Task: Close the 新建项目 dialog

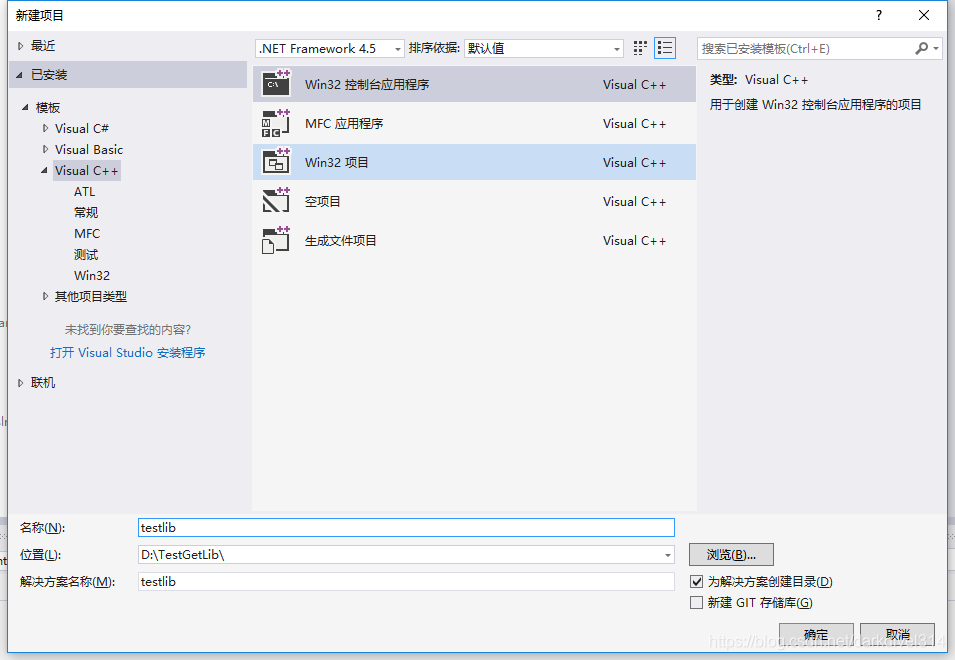Action: click(x=923, y=15)
